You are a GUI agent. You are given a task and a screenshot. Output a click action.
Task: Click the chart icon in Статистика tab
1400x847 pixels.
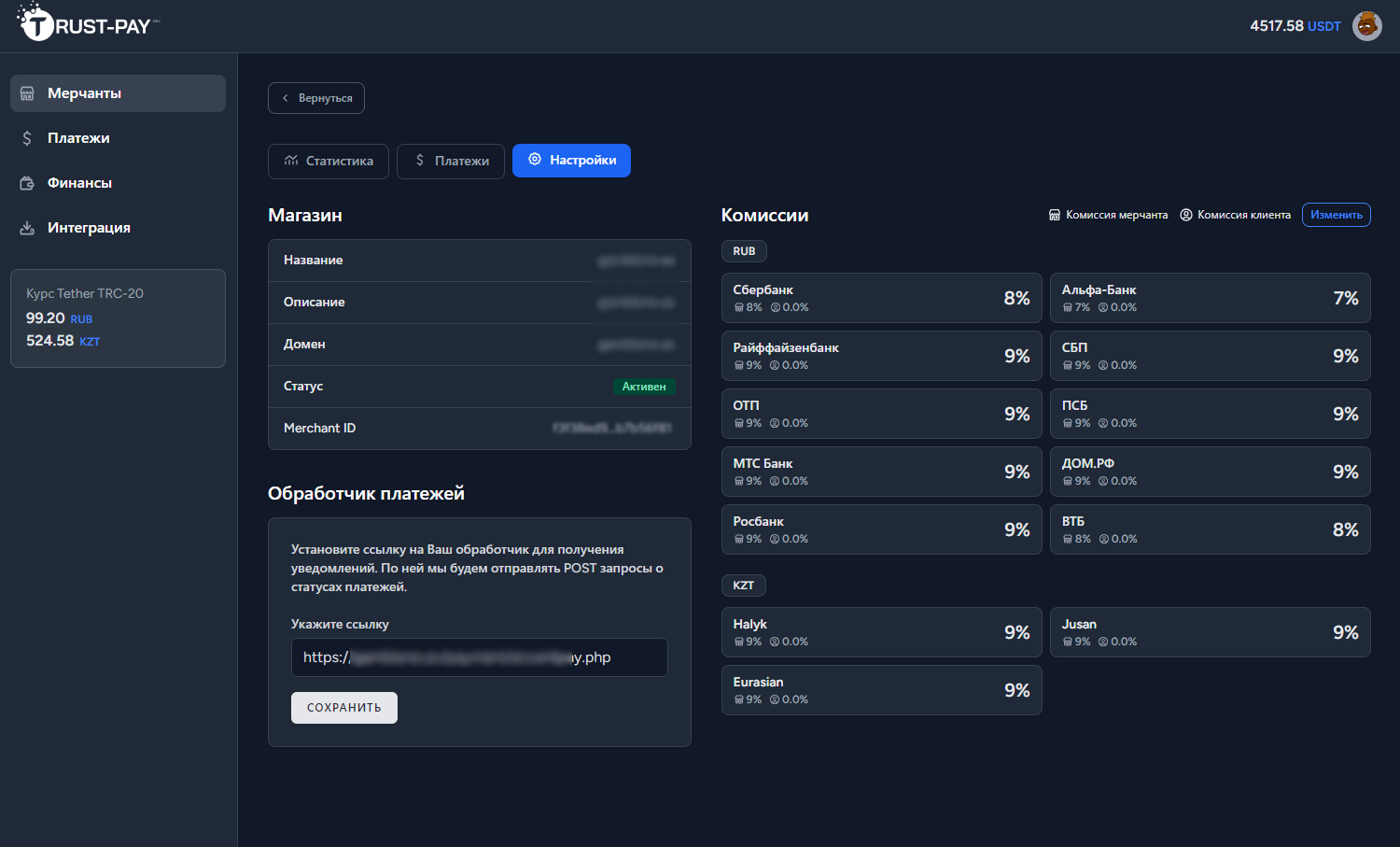291,161
